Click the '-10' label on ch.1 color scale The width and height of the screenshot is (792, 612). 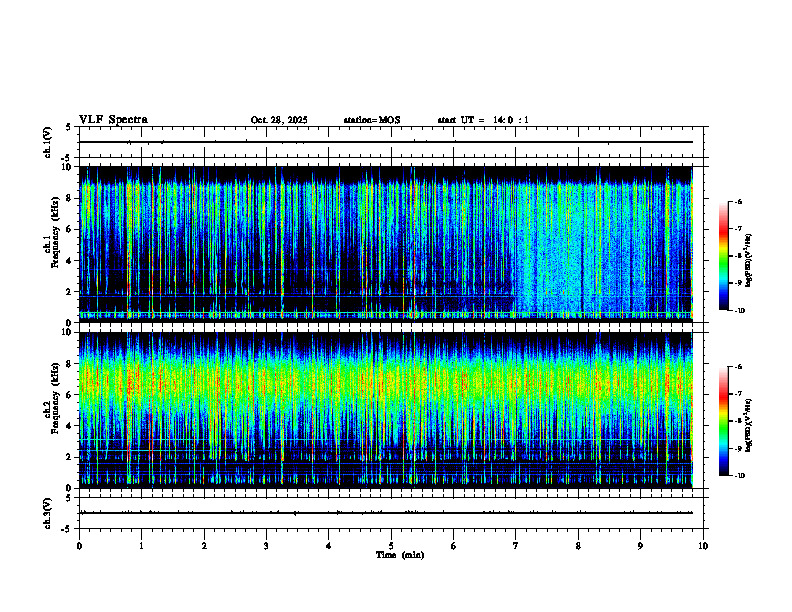739,311
